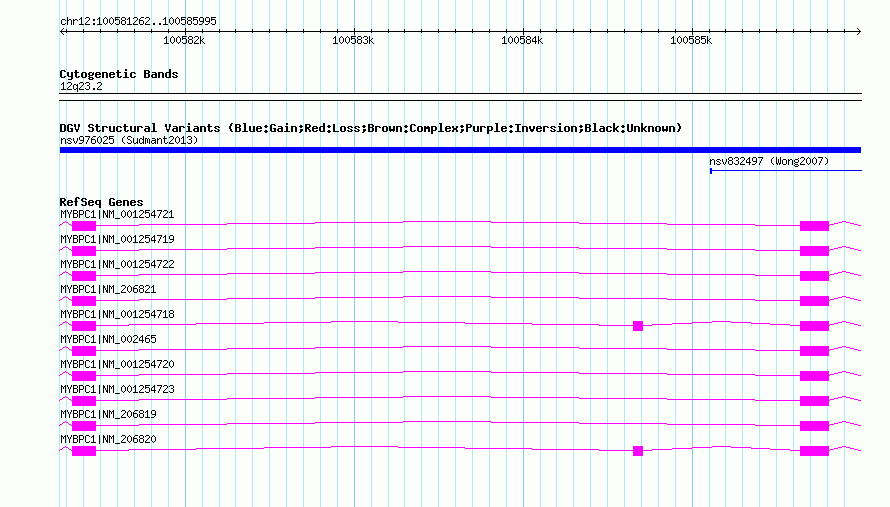Click the left exon block of NM_206820
890x507 pixels.
pyautogui.click(x=84, y=451)
